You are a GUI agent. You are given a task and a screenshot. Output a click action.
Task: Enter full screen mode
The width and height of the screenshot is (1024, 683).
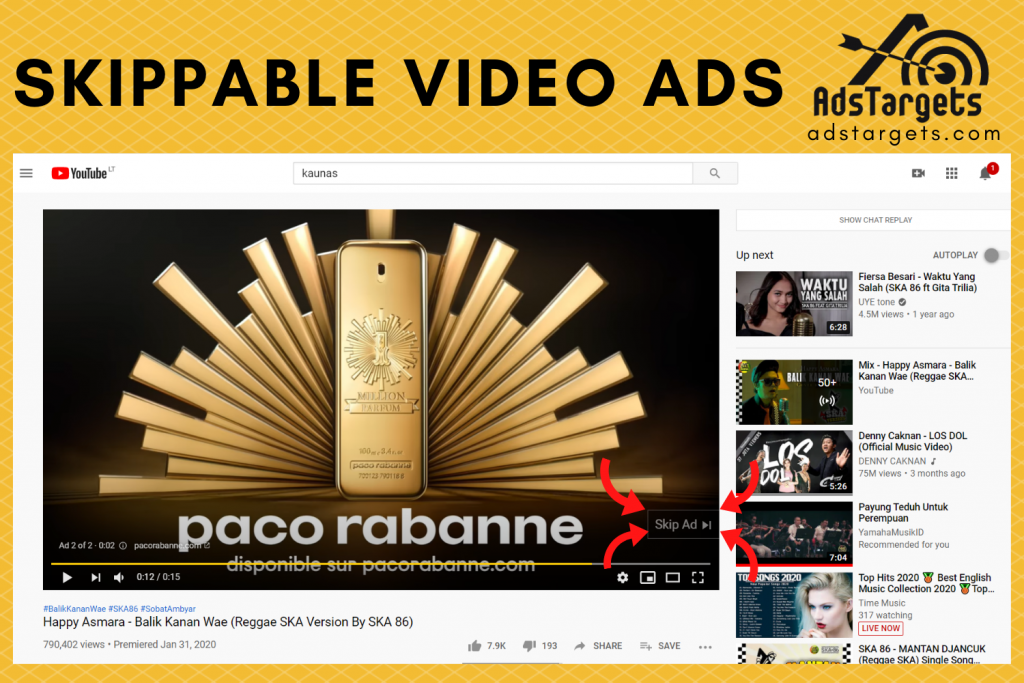point(698,577)
